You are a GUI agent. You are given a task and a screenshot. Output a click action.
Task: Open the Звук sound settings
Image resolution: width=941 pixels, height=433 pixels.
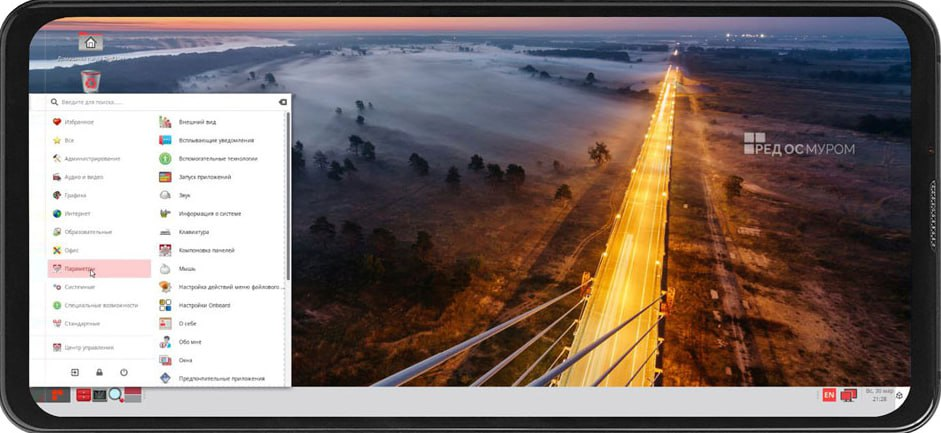221,196
